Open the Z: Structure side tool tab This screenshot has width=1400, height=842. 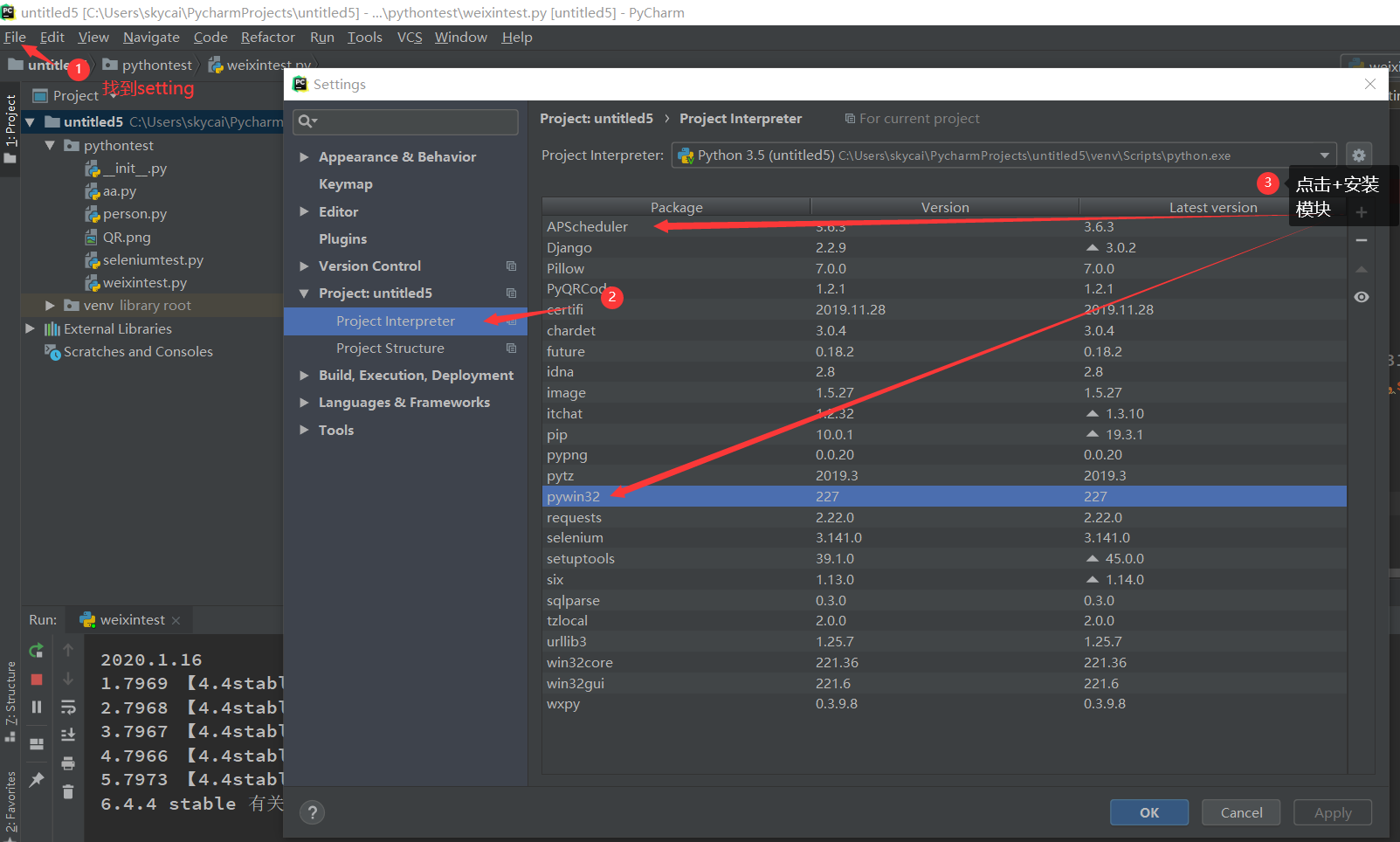(x=10, y=701)
